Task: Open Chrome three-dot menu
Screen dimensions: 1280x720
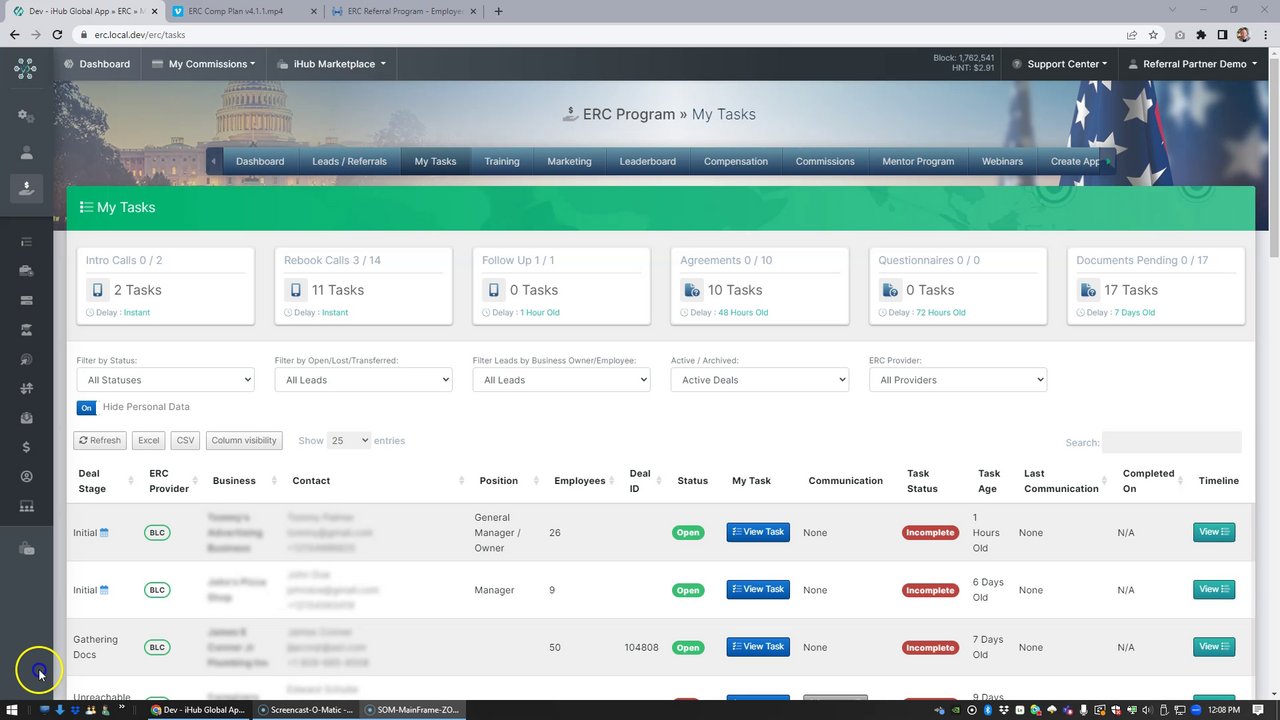Action: (1264, 34)
